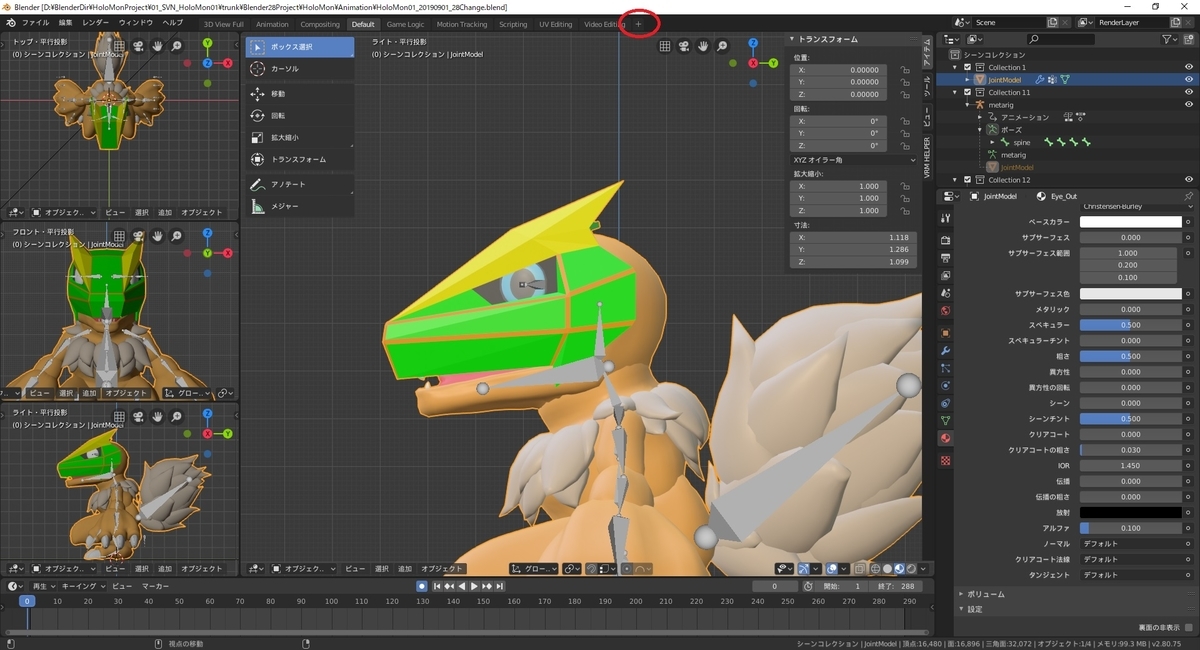Open the ヘルプ menu
This screenshot has height=650, width=1200.
(173, 23)
